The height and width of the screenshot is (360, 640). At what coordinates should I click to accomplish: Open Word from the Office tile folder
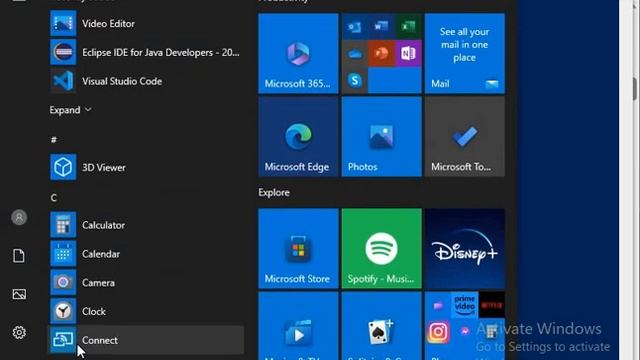tap(381, 27)
